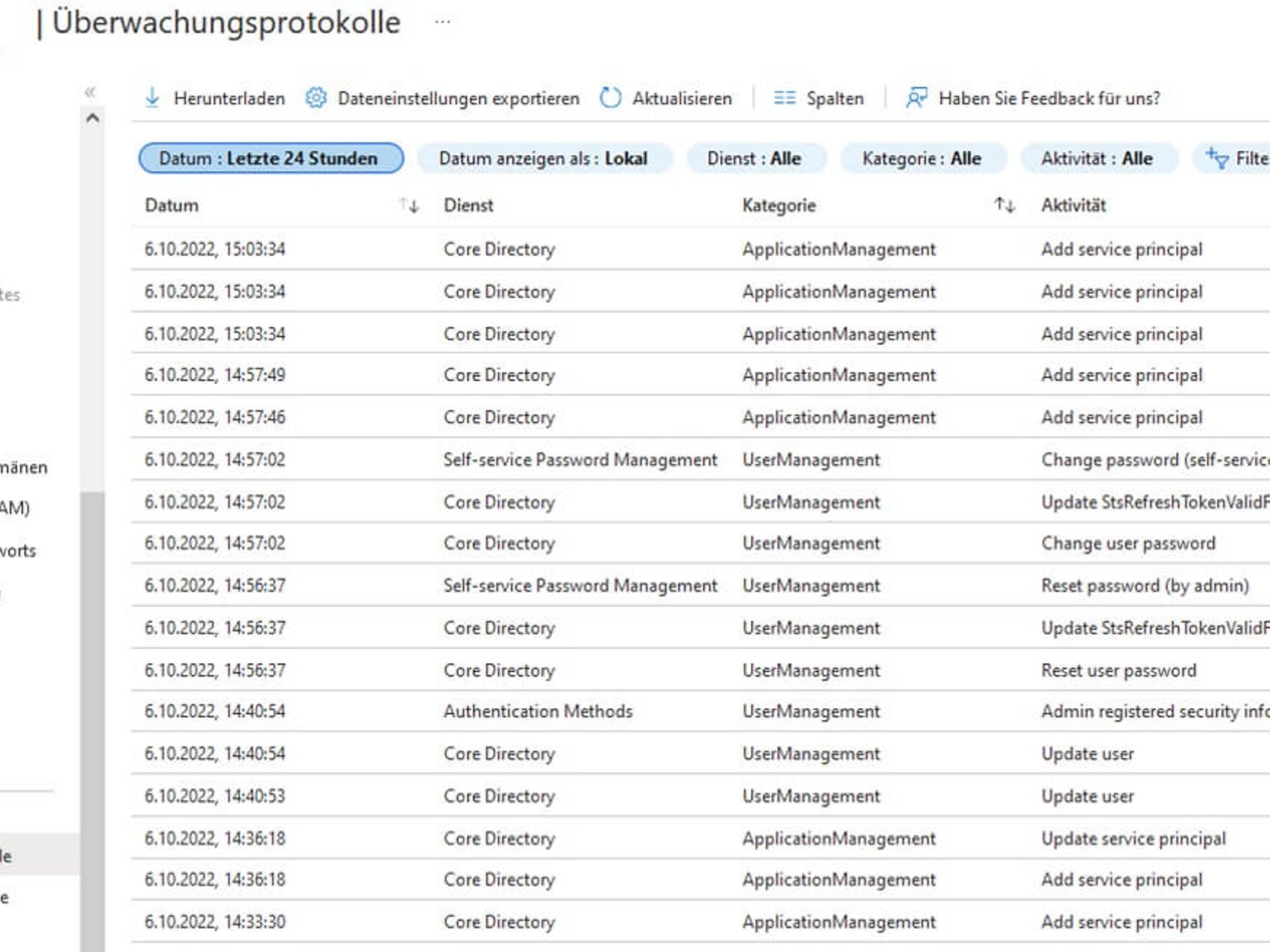The image size is (1270, 952).
Task: Open the 'Kategorie : Alle' filter dropdown
Action: [x=923, y=158]
